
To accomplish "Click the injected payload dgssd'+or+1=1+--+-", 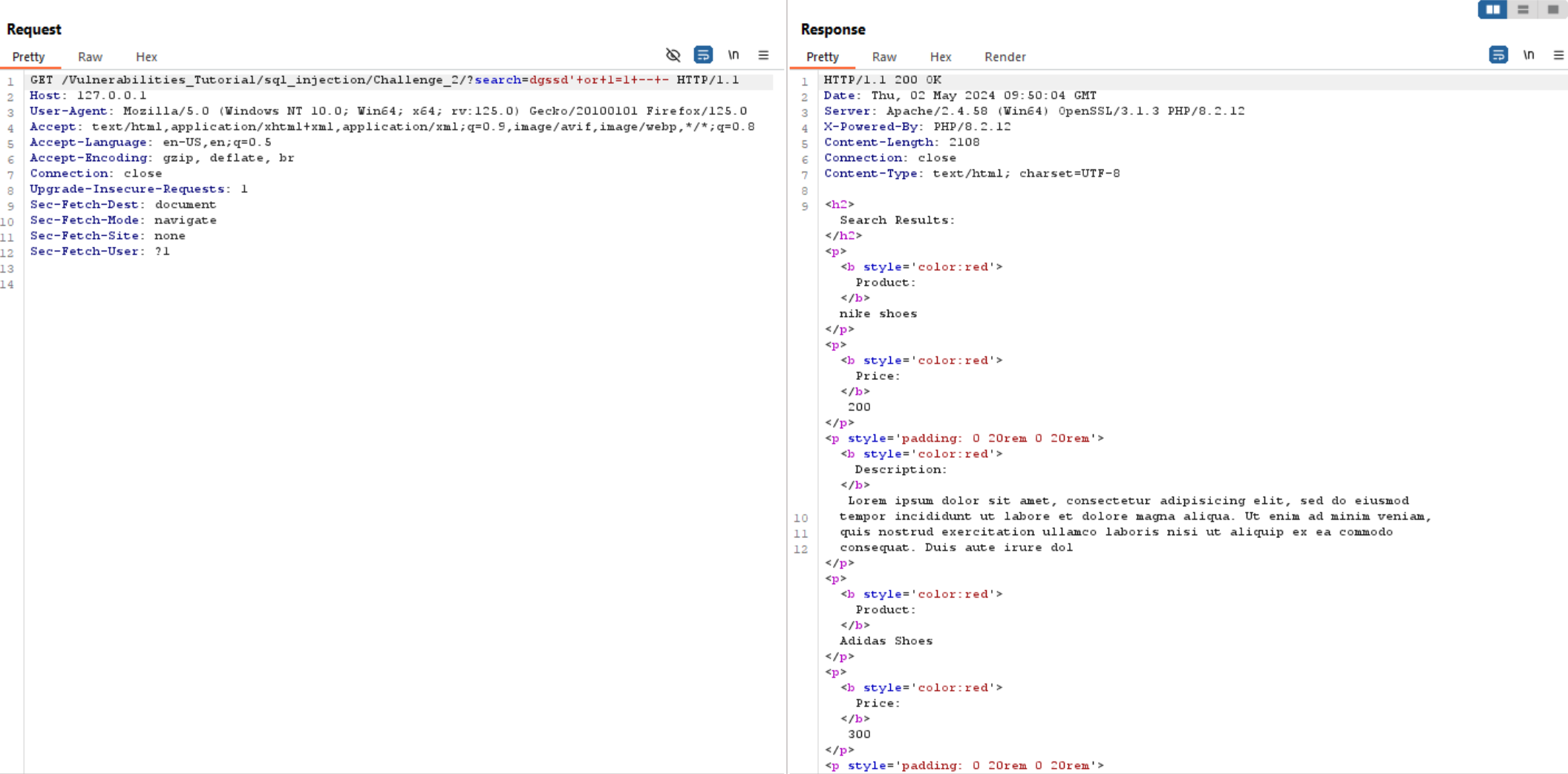I will pos(598,80).
